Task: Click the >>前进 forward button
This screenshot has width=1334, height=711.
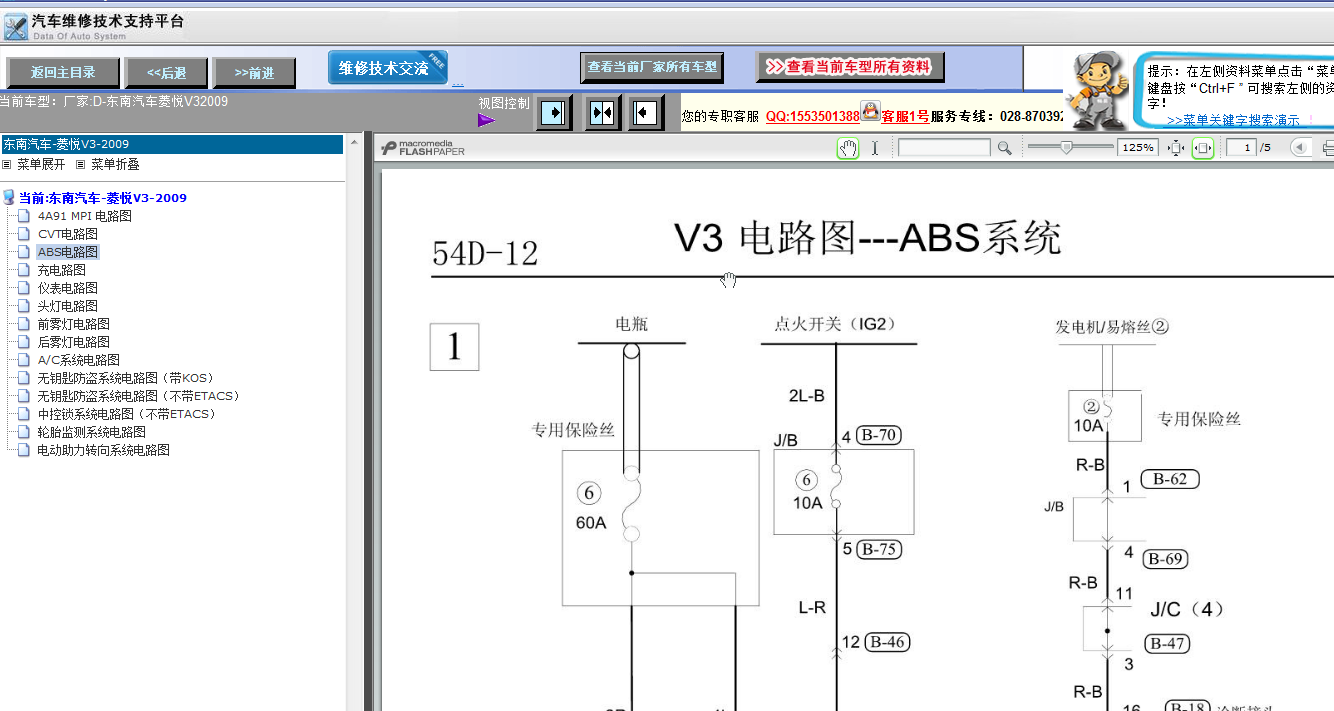Action: pos(255,73)
